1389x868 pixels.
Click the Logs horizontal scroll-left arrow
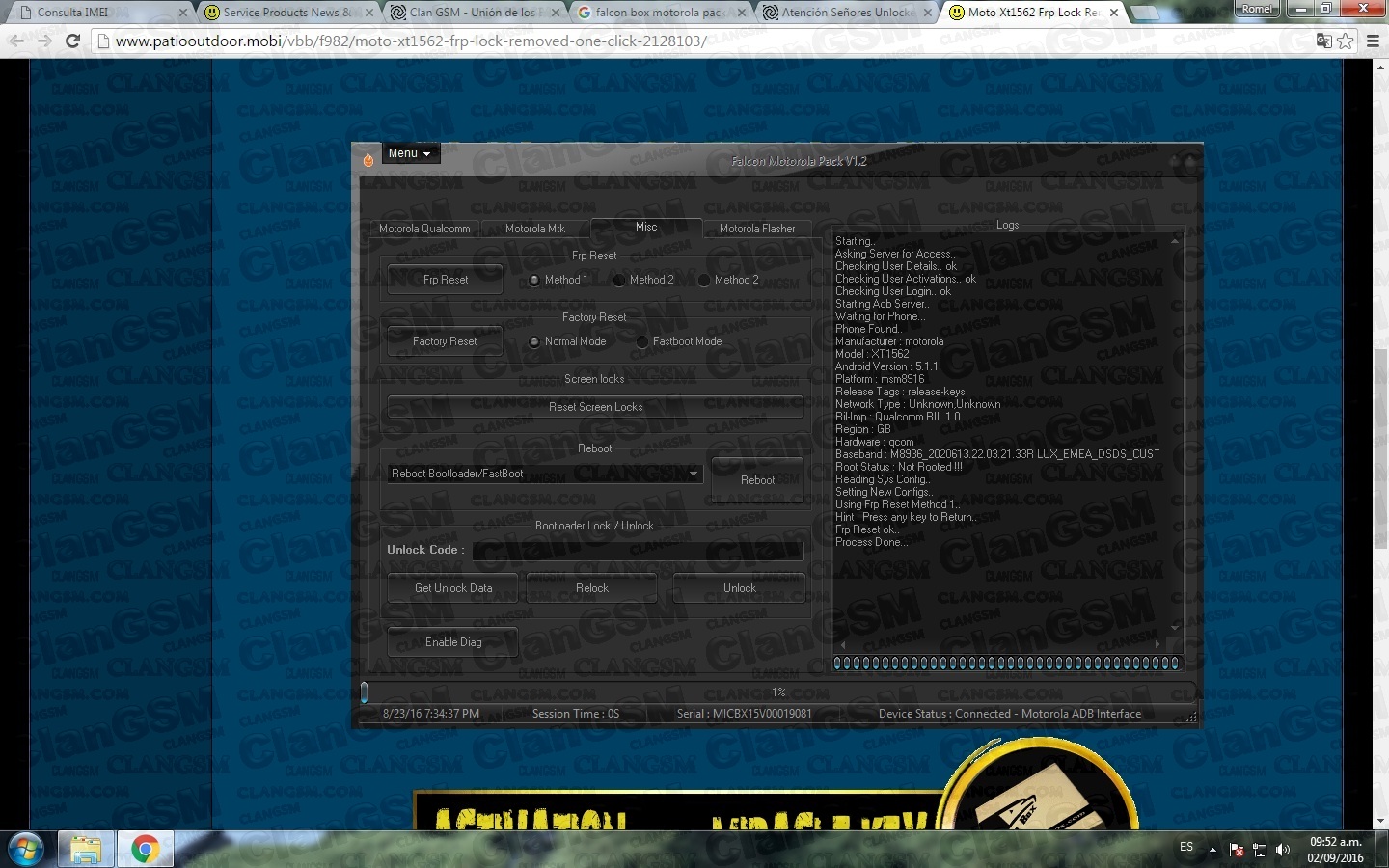[842, 643]
